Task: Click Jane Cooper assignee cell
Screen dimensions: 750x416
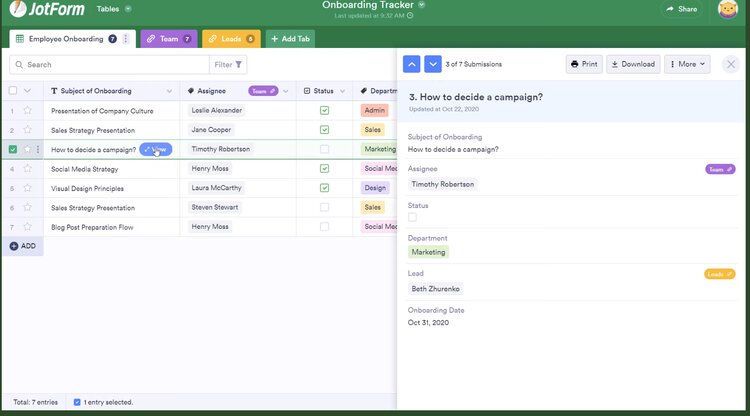Action: point(211,130)
